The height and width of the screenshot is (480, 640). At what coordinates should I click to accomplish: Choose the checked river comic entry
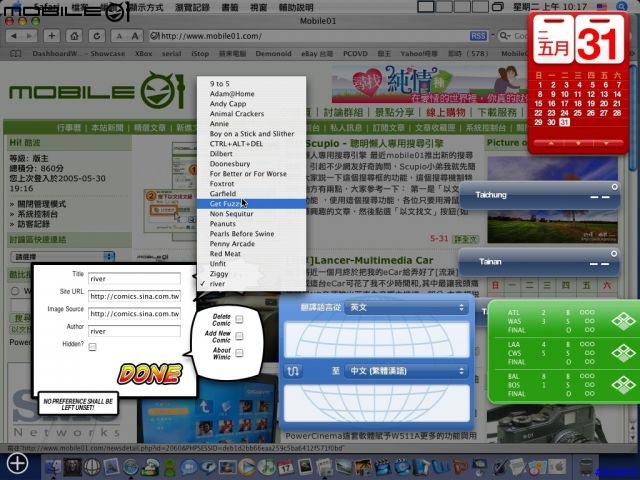pyautogui.click(x=251, y=284)
